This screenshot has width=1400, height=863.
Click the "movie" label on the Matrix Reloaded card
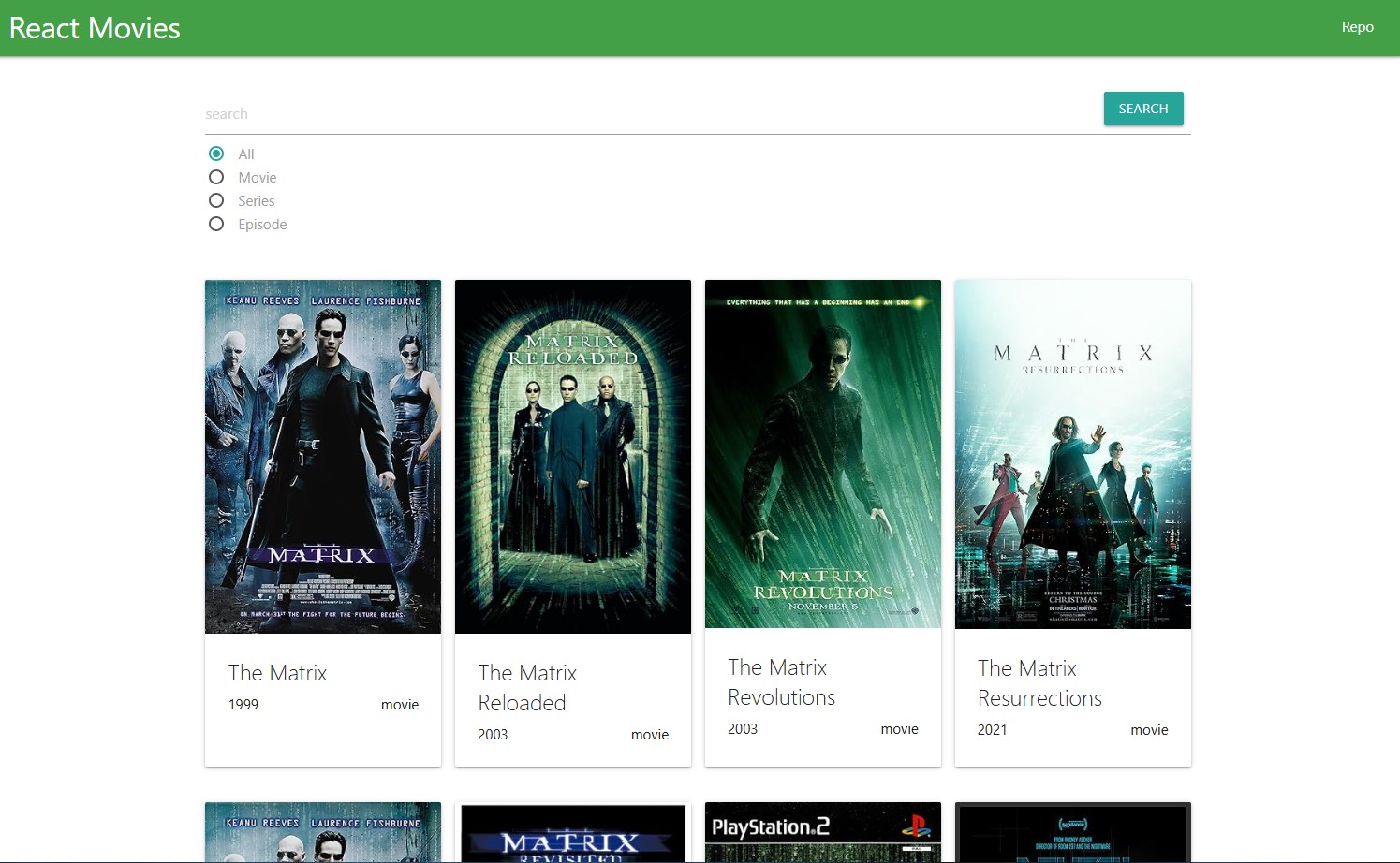[650, 735]
